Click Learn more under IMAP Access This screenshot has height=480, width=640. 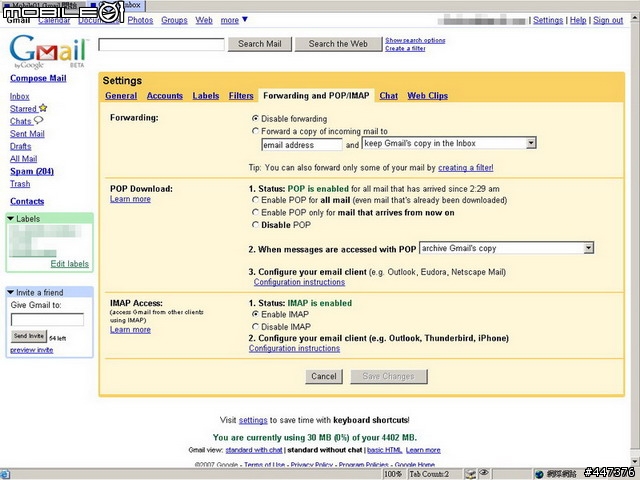click(x=130, y=329)
